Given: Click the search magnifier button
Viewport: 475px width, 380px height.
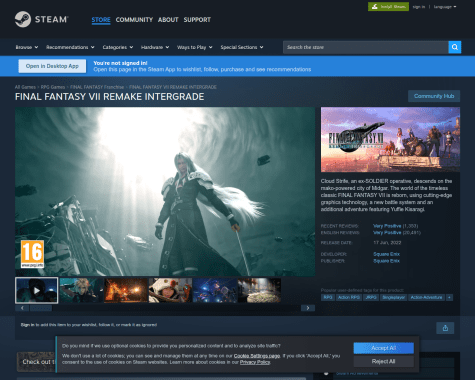Looking at the screenshot, I should (x=455, y=47).
